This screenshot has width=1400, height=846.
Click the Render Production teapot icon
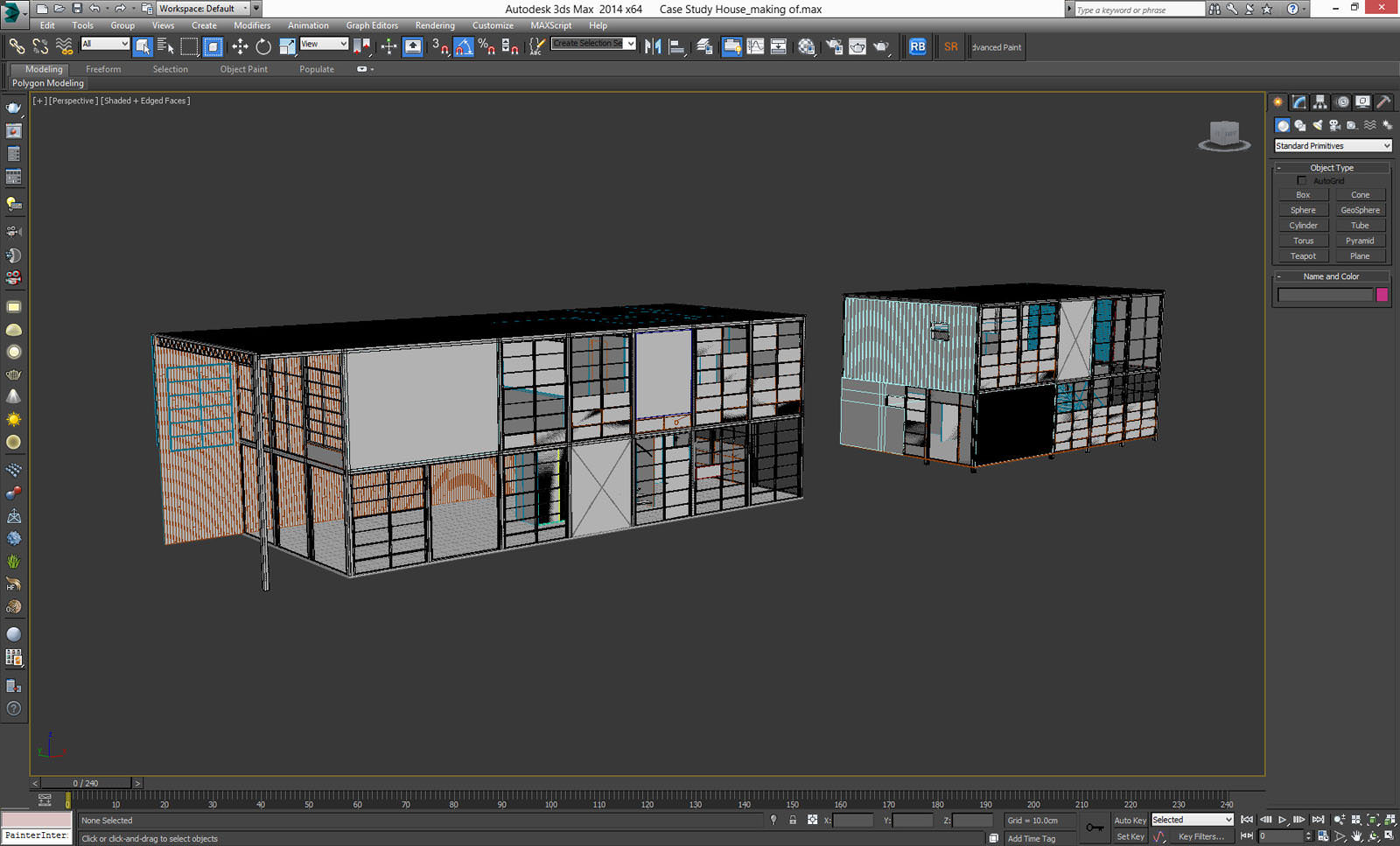coord(881,46)
